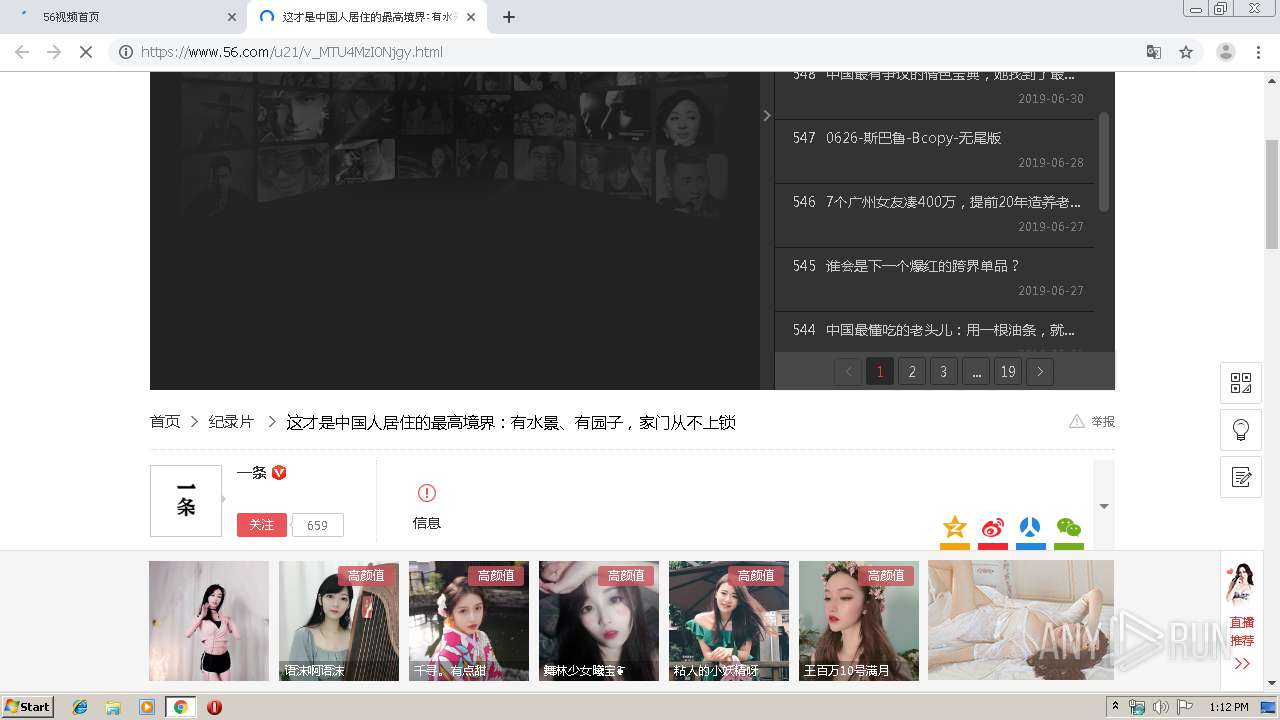The height and width of the screenshot is (720, 1280).
Task: Open the volume icon in system tray
Action: pos(1160,707)
